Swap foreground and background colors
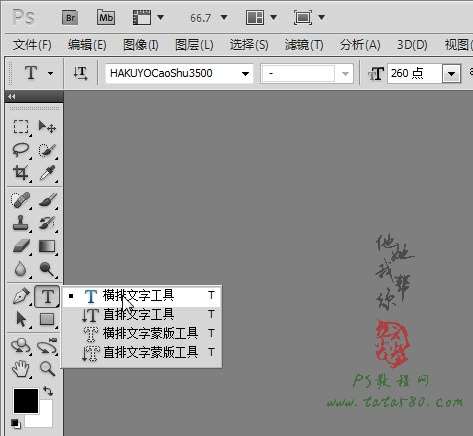Image resolution: width=473 pixels, height=436 pixels. pyautogui.click(x=48, y=391)
